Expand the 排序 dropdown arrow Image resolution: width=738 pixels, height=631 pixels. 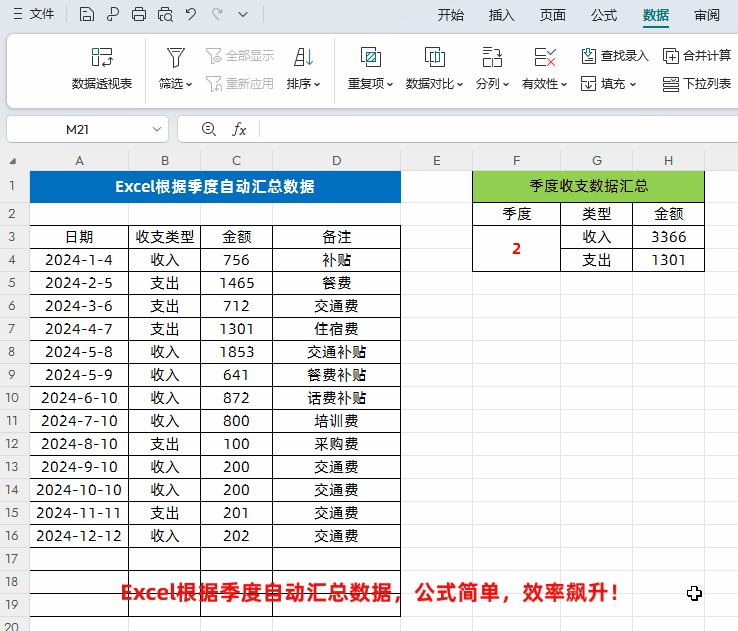(317, 85)
